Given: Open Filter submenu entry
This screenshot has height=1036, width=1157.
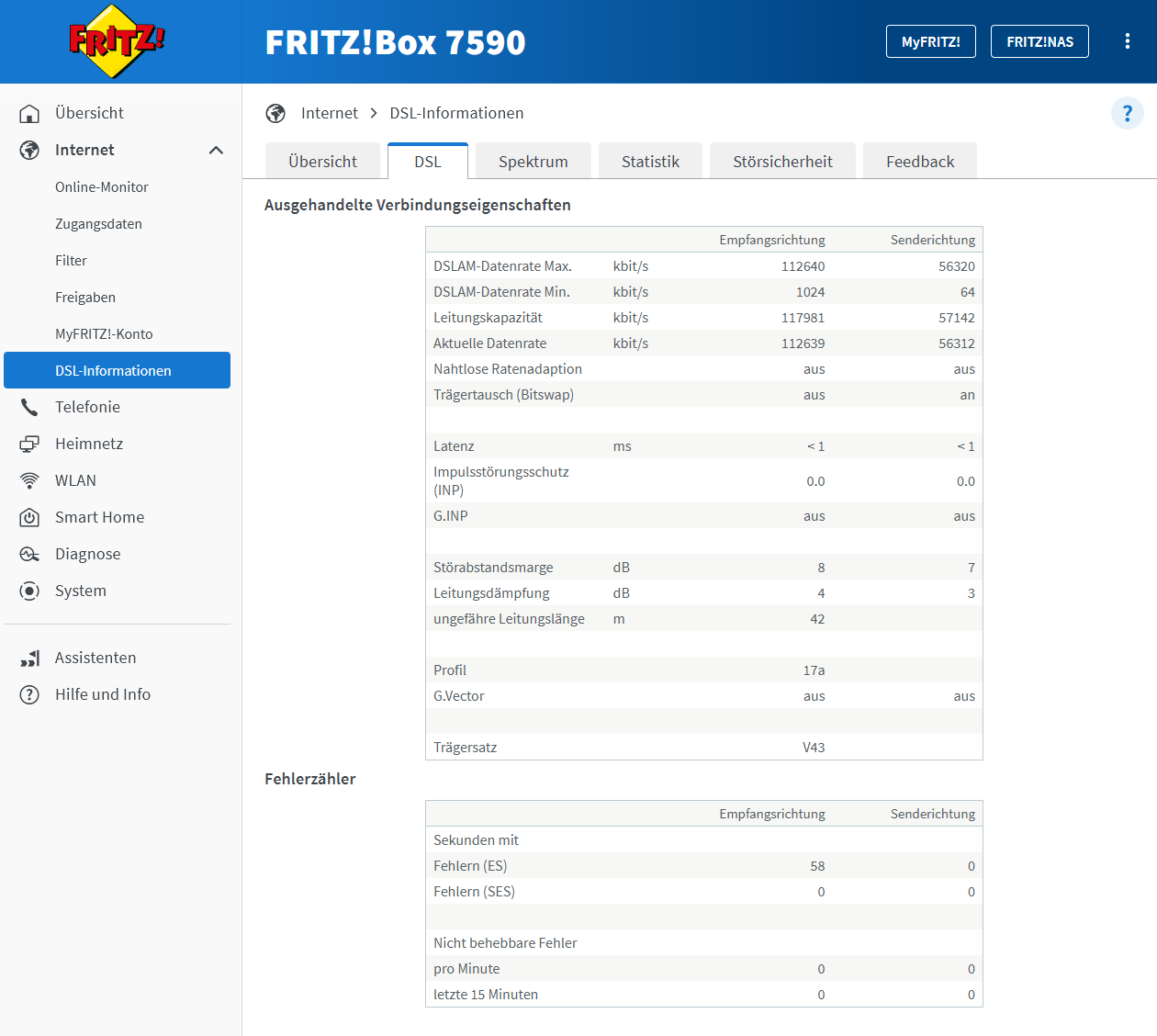Looking at the screenshot, I should point(71,260).
